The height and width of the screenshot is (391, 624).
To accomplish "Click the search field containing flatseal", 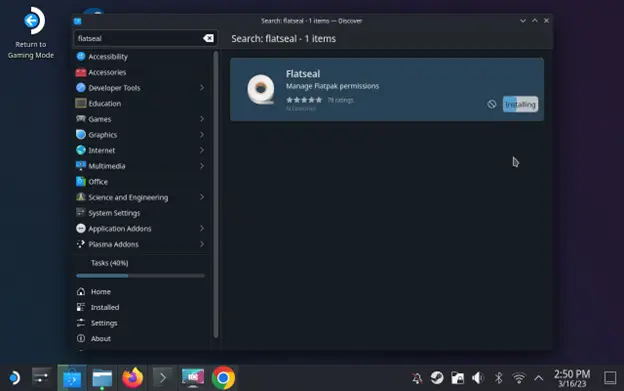I will point(145,38).
